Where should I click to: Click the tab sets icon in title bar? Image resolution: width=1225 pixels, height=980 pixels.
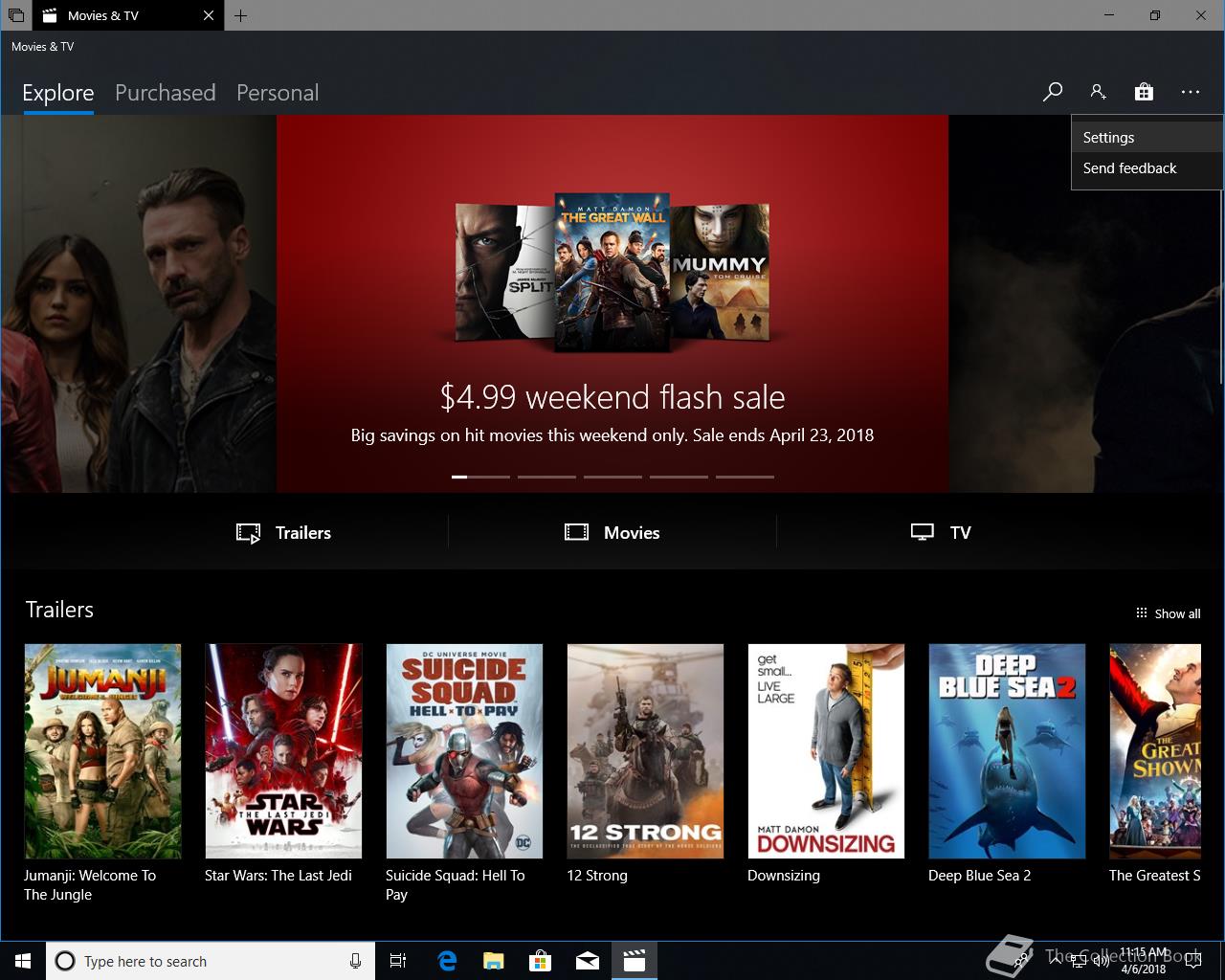point(15,15)
